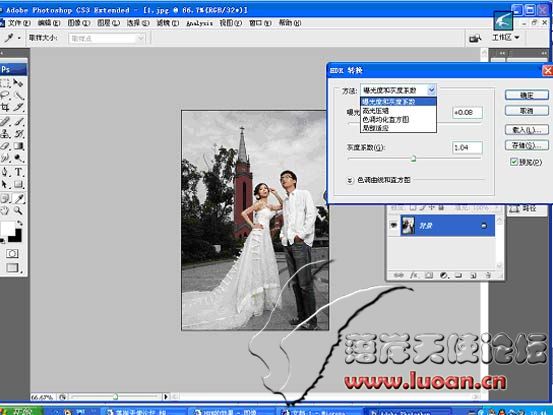This screenshot has height=415, width=553.
Task: Open the Windows Start button
Action: point(21,411)
